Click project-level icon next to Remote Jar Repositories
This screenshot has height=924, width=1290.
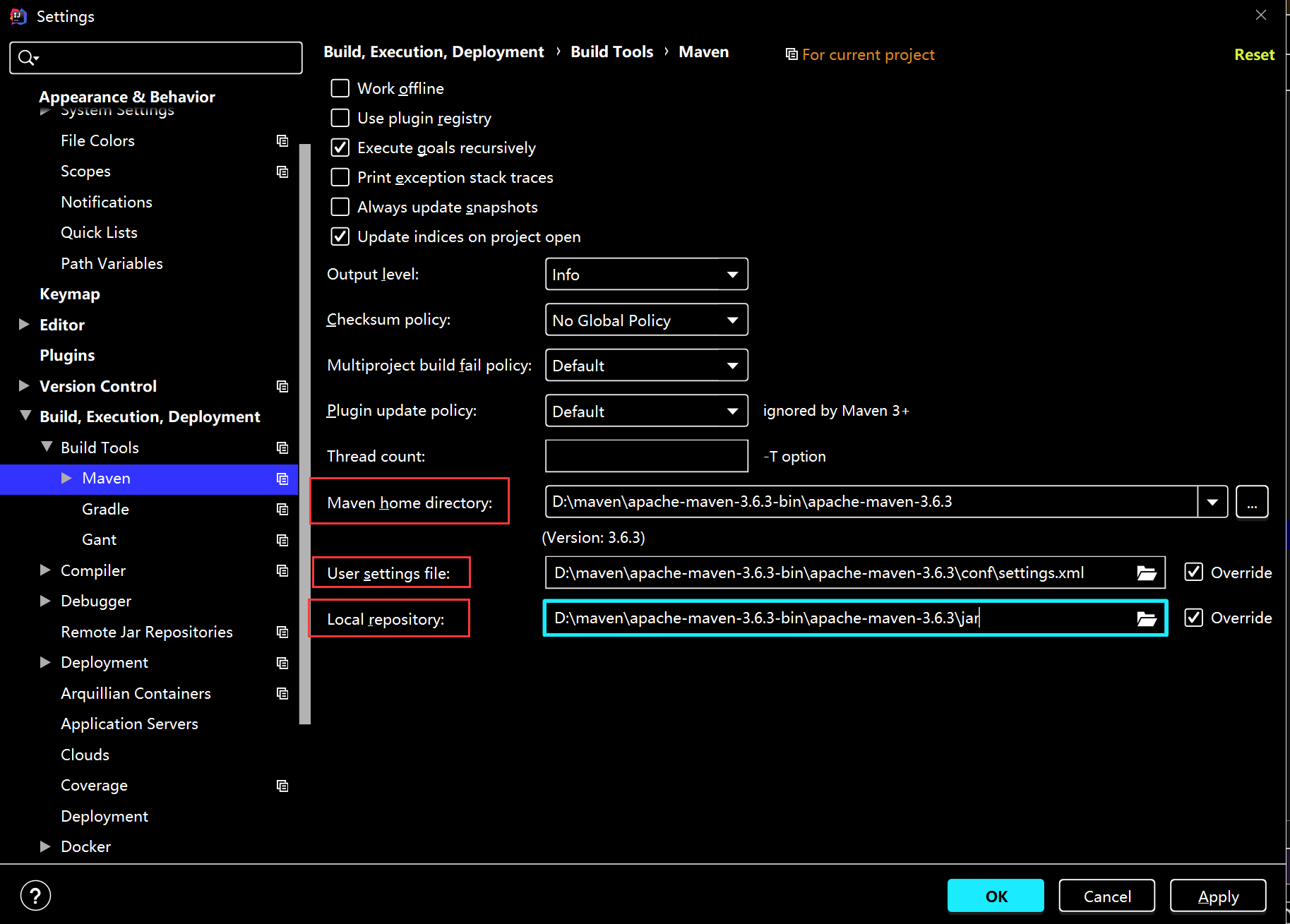pos(282,632)
